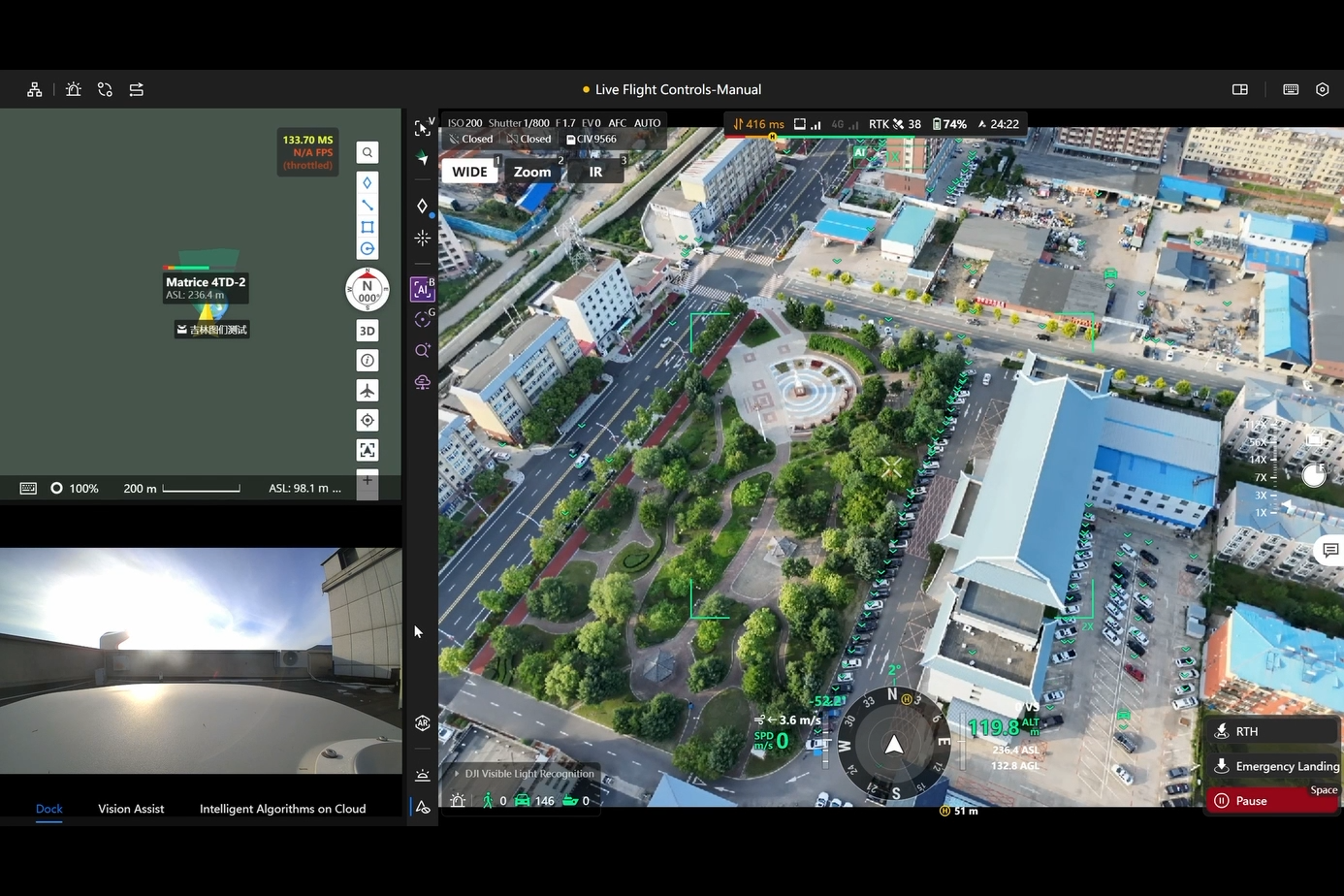This screenshot has height=896, width=1344.
Task: Switch camera to IR mode
Action: tap(595, 172)
